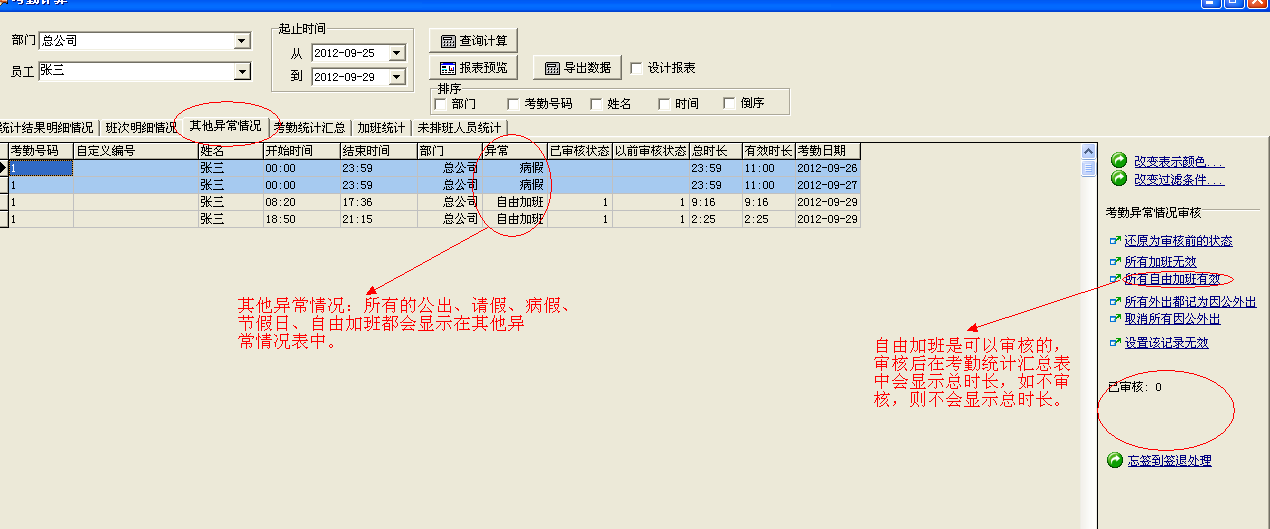
Task: Click the icon beside 还原为审核前的状态
Action: click(1116, 241)
